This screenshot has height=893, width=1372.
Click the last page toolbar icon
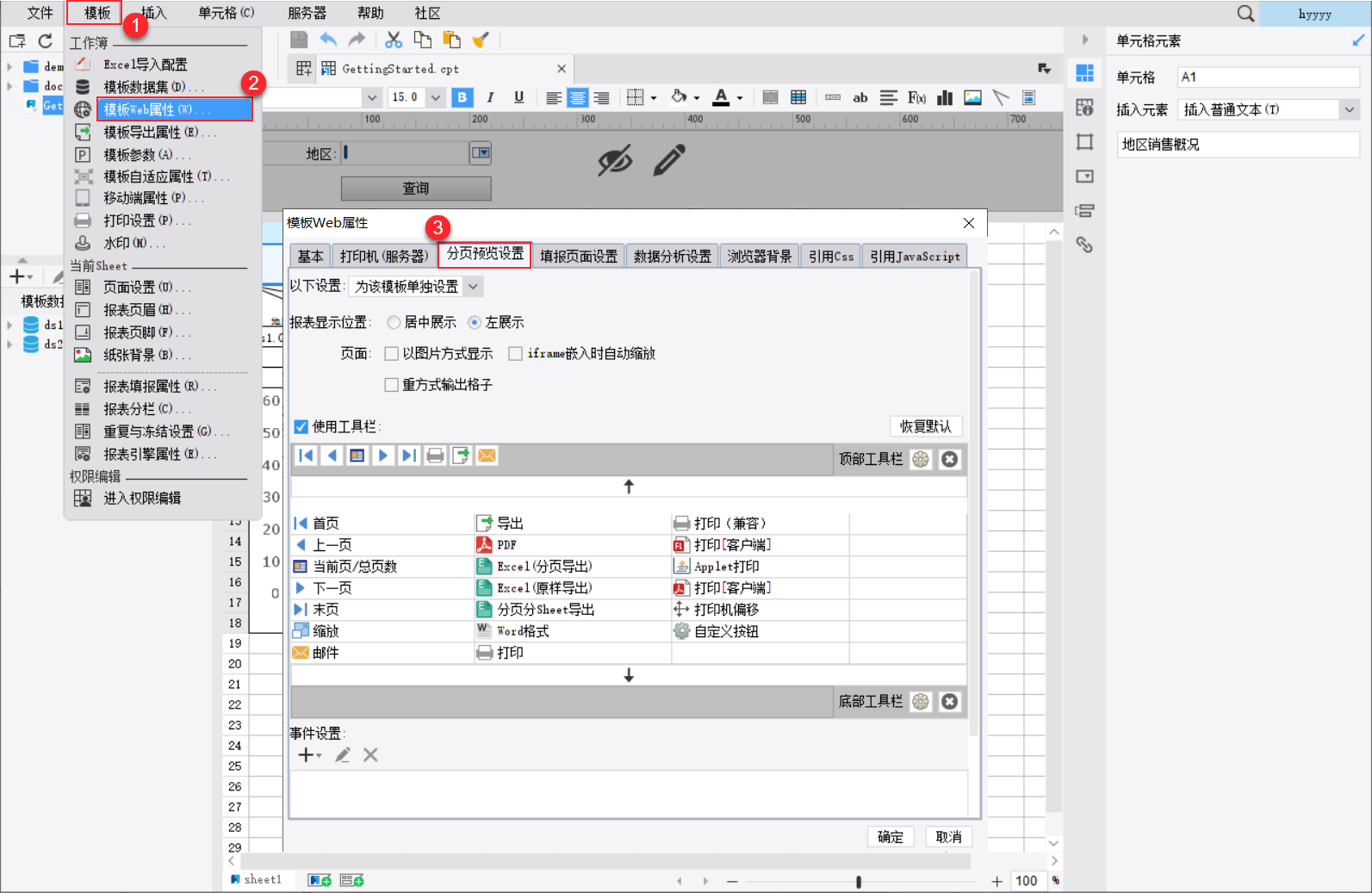(409, 456)
